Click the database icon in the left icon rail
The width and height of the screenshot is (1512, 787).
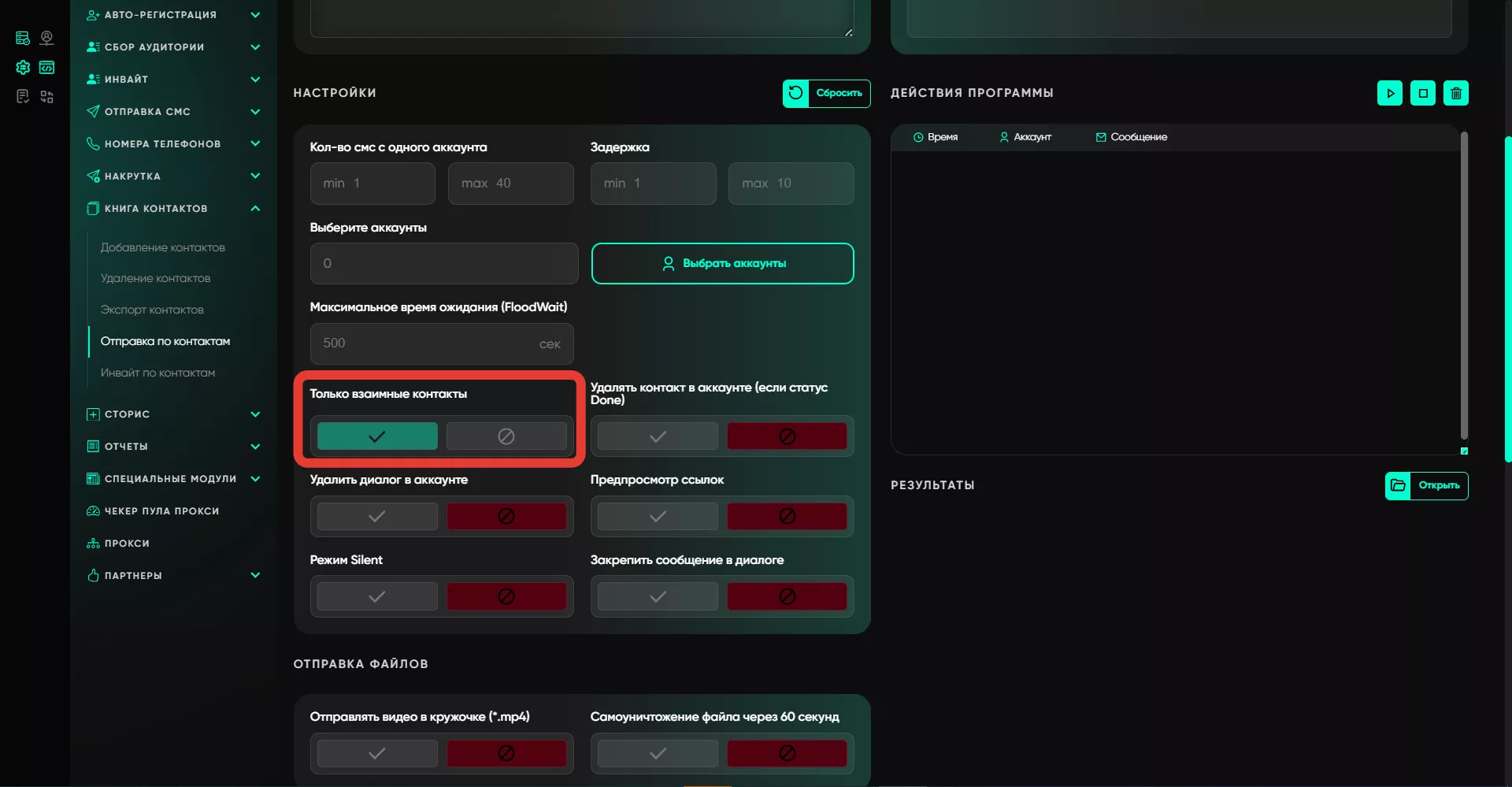23,38
